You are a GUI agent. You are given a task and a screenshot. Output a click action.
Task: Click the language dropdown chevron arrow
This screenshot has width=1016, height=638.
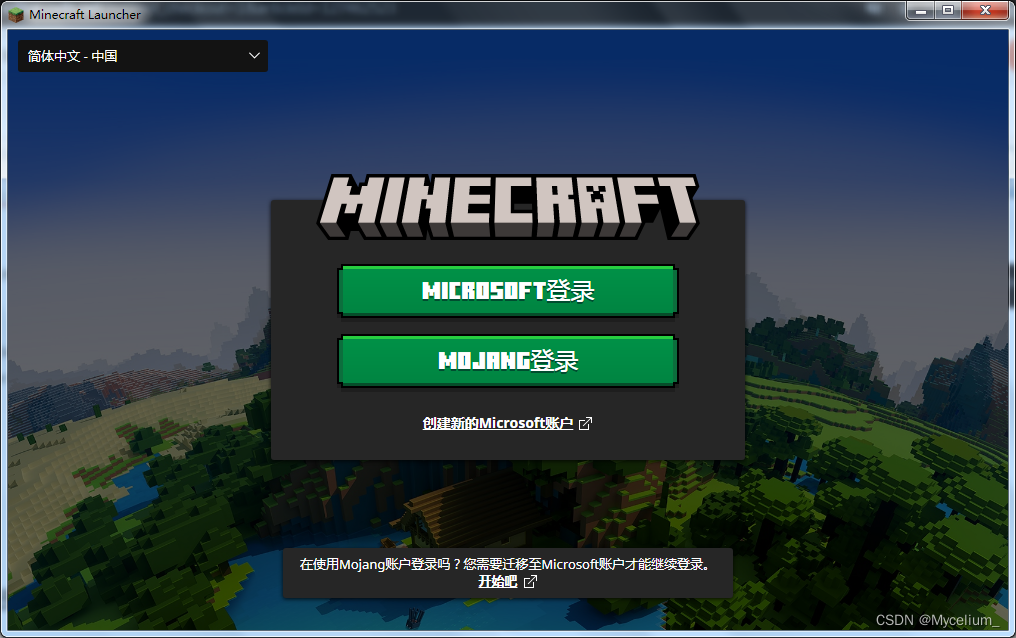(255, 56)
